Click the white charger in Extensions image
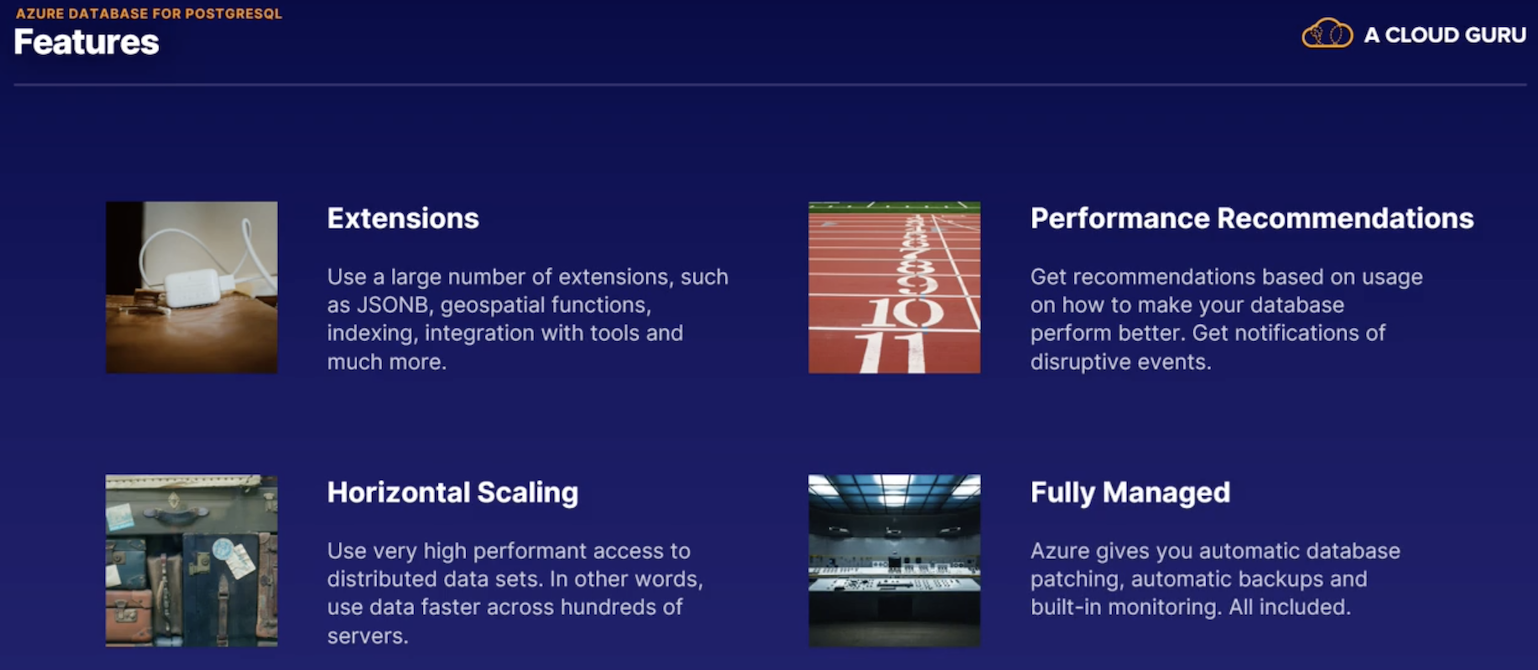The image size is (1538, 670). (190, 289)
